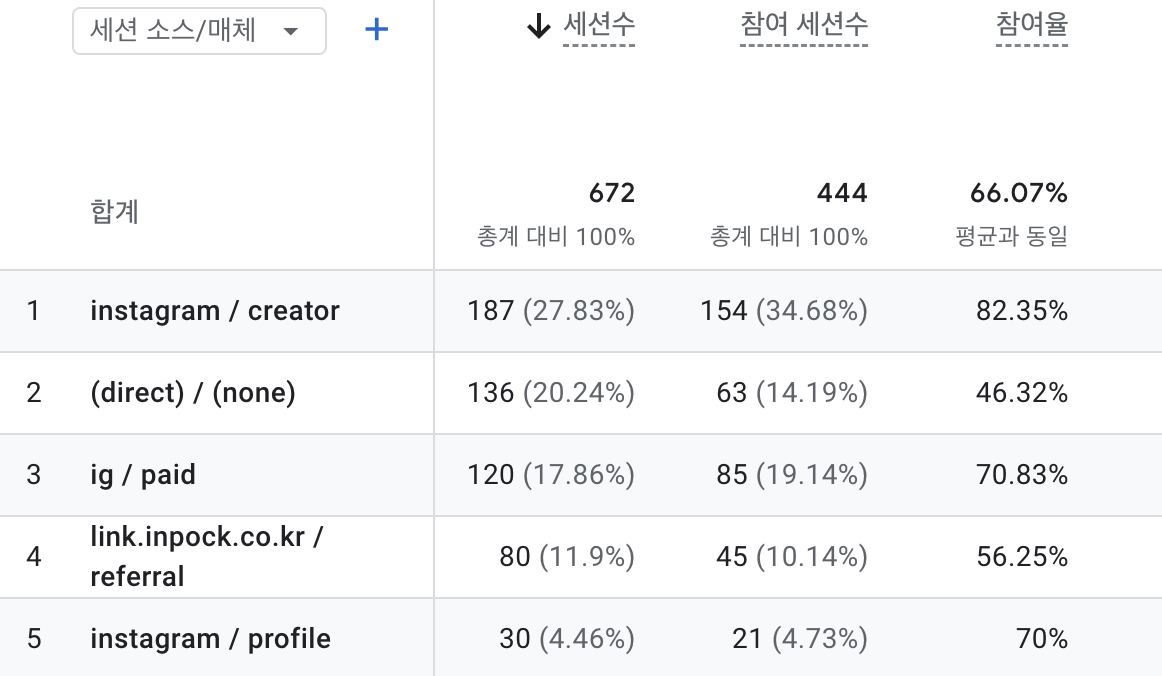
Task: Click the 82.35% engagement rate cell
Action: pyautogui.click(x=1022, y=311)
